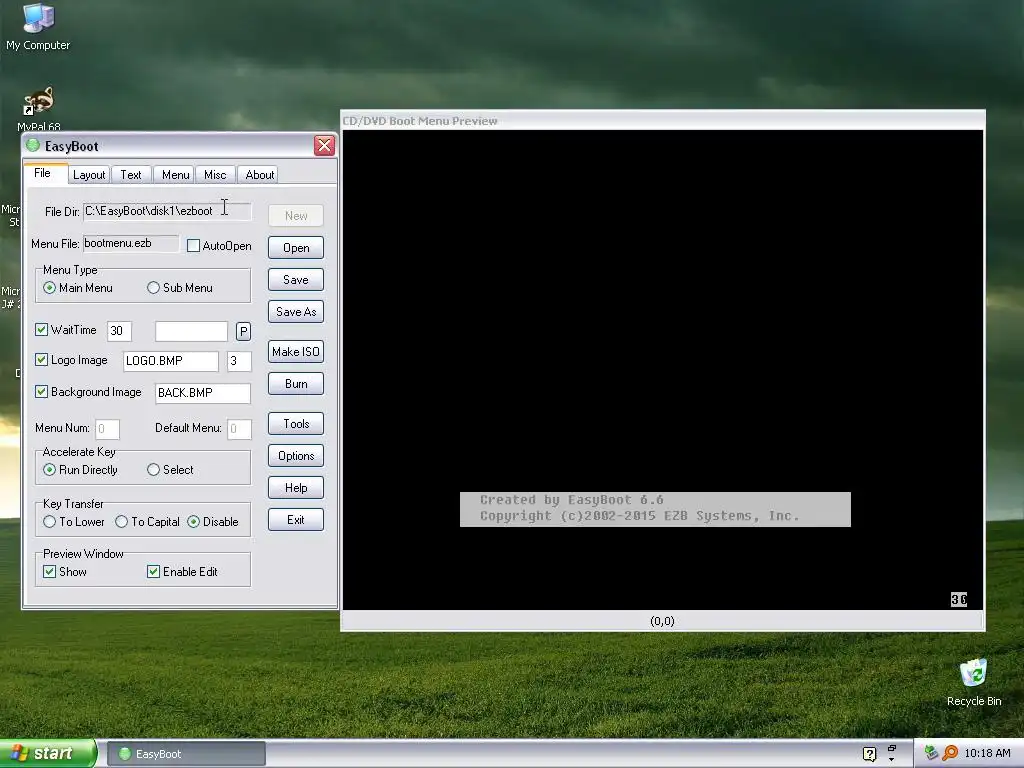Open the My Computer desktop icon
Viewport: 1024px width, 768px height.
click(38, 26)
